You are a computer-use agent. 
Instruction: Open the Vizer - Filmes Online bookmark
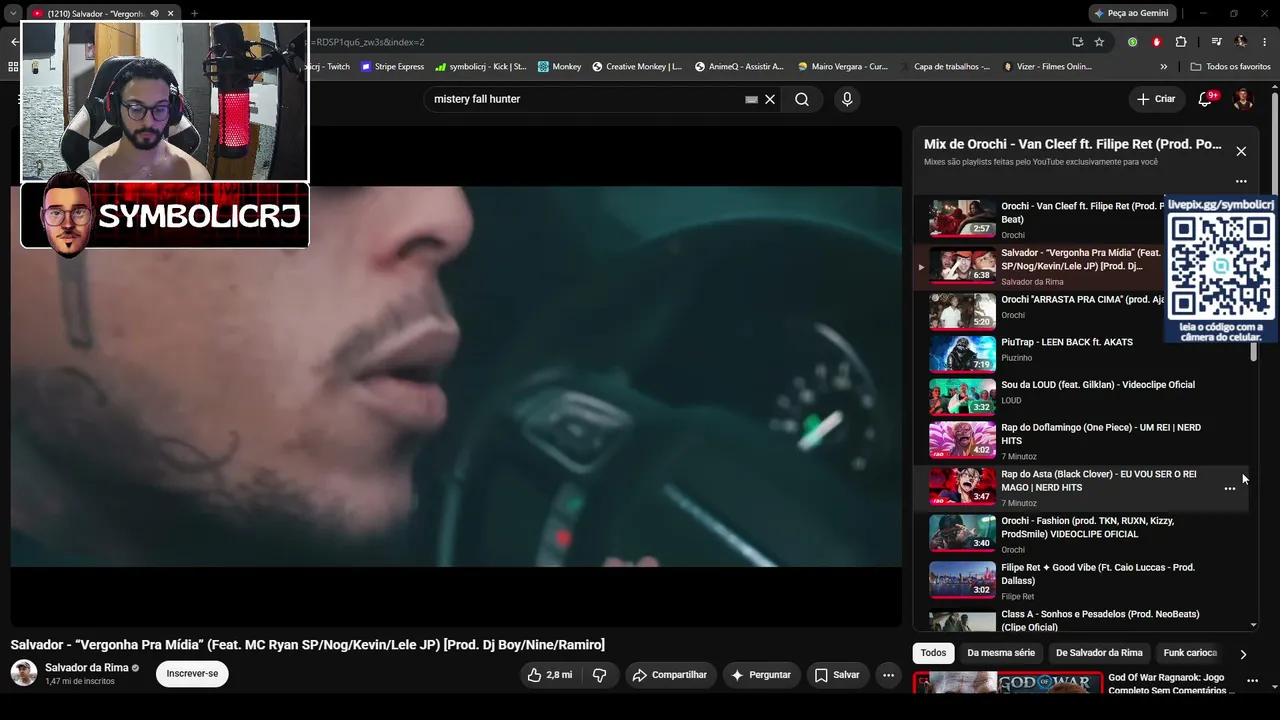click(1047, 67)
